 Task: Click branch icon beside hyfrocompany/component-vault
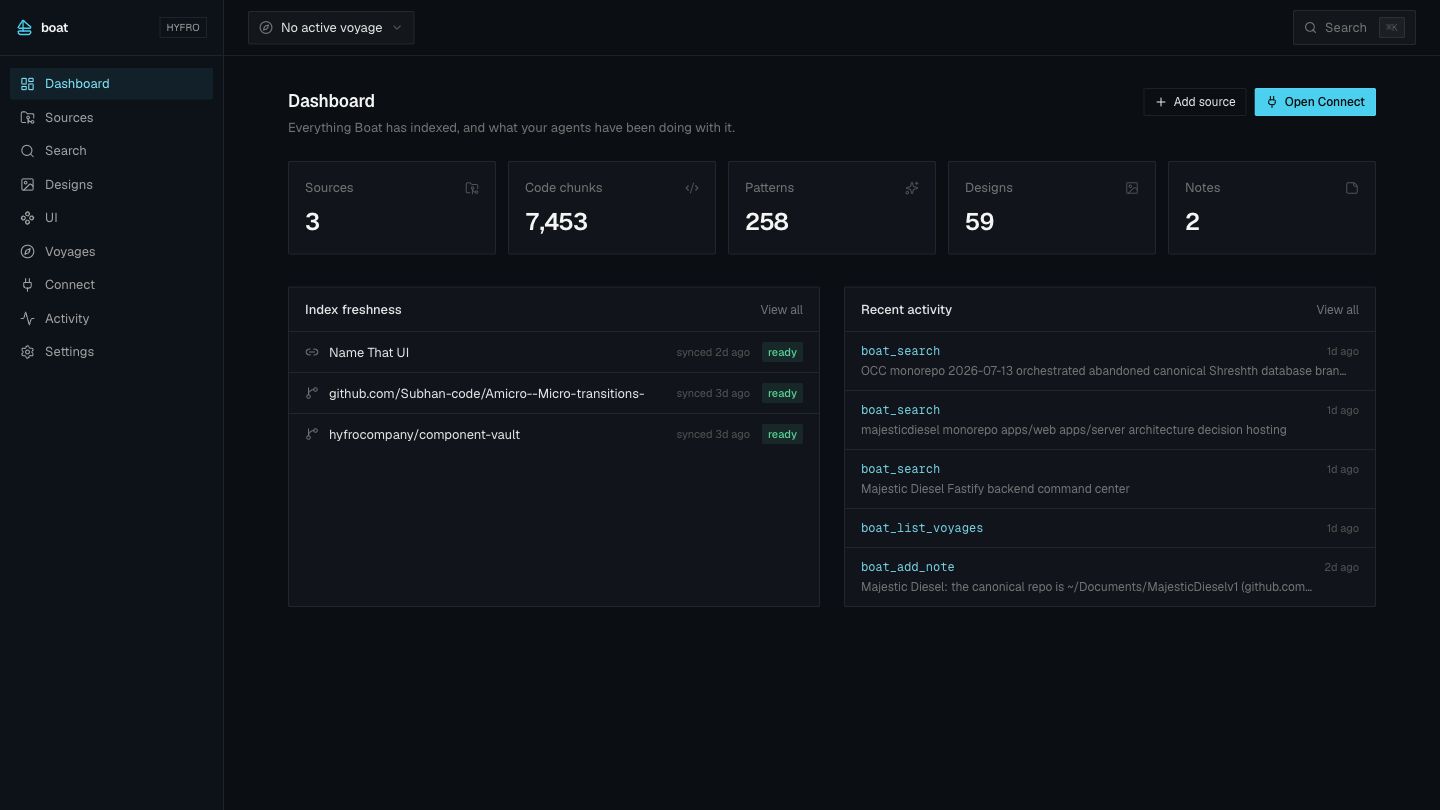[312, 435]
